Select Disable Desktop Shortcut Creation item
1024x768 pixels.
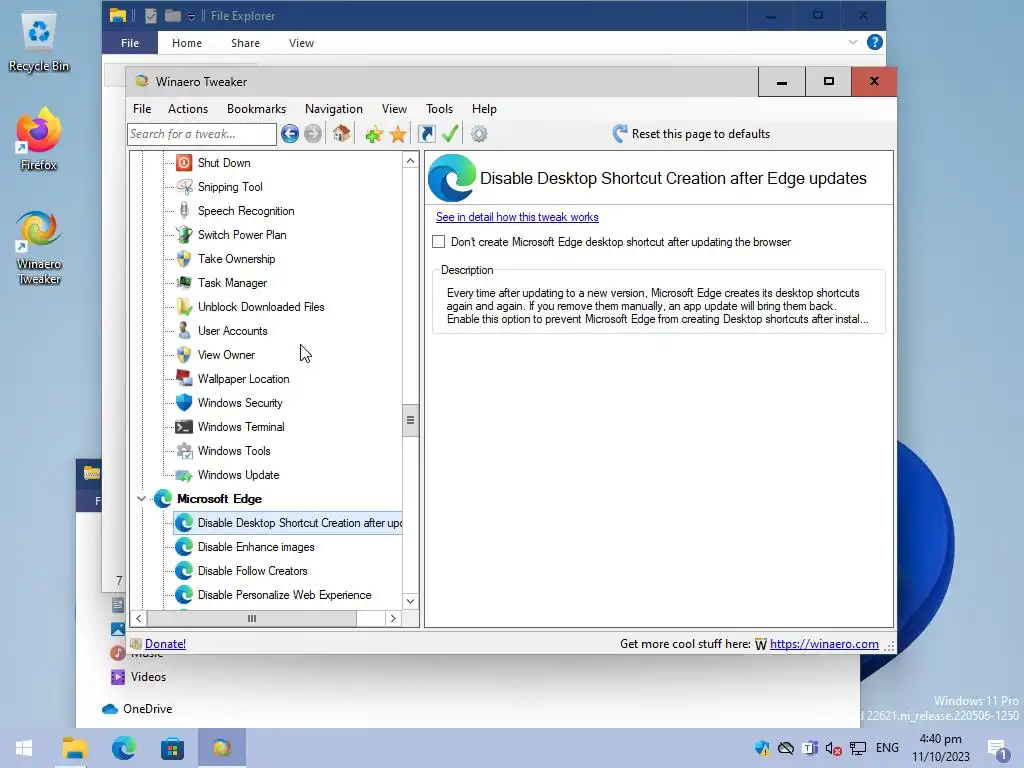tap(288, 523)
